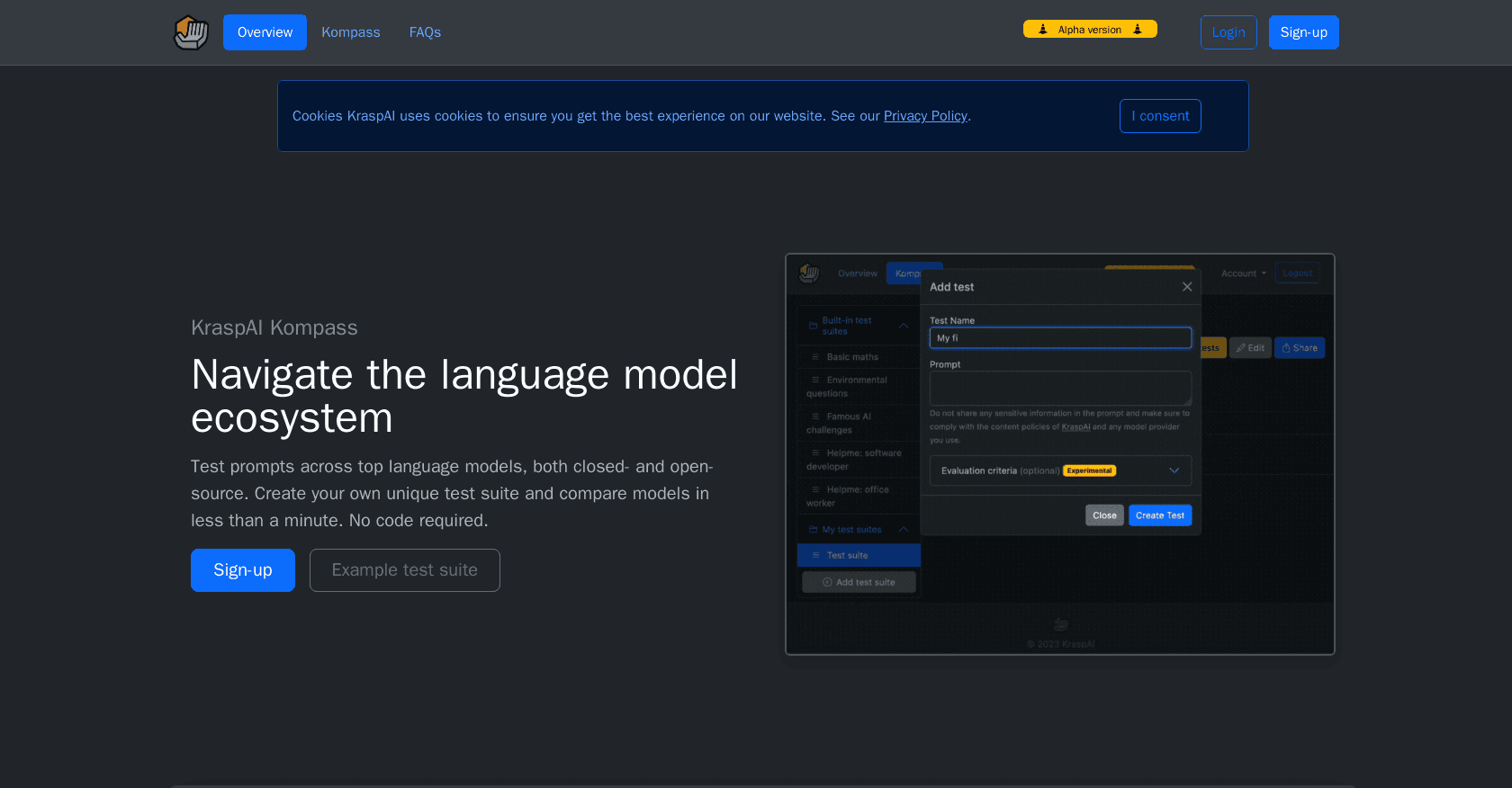This screenshot has width=1512, height=788.
Task: Go to the Kompass page
Action: [x=351, y=32]
